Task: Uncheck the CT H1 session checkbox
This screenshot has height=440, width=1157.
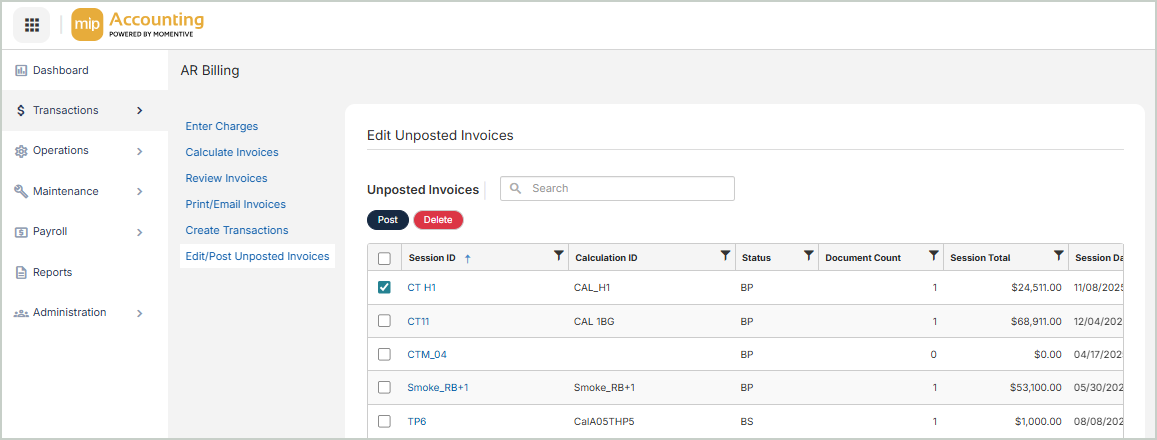Action: point(384,287)
